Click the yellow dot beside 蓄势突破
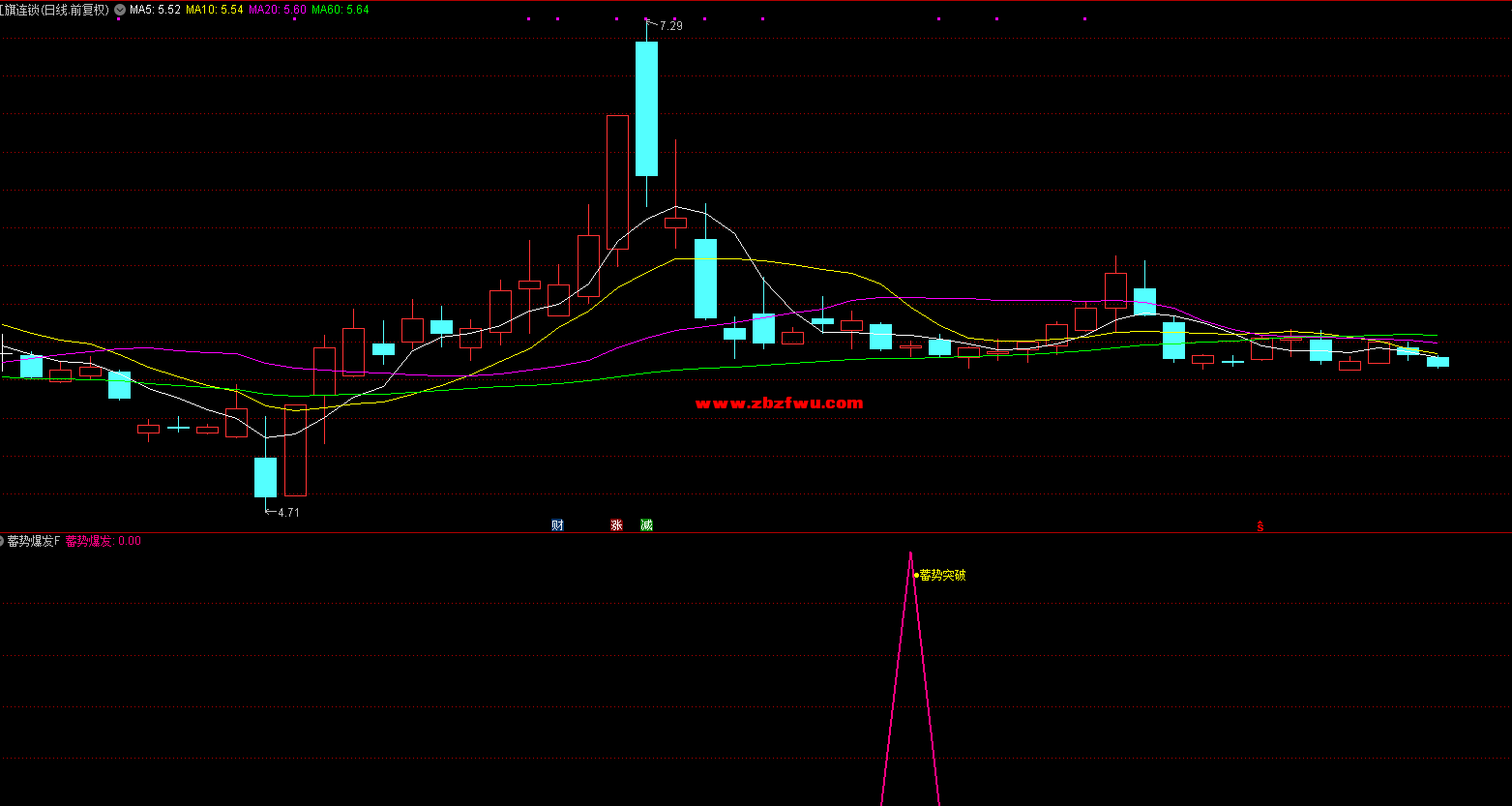 pos(916,576)
